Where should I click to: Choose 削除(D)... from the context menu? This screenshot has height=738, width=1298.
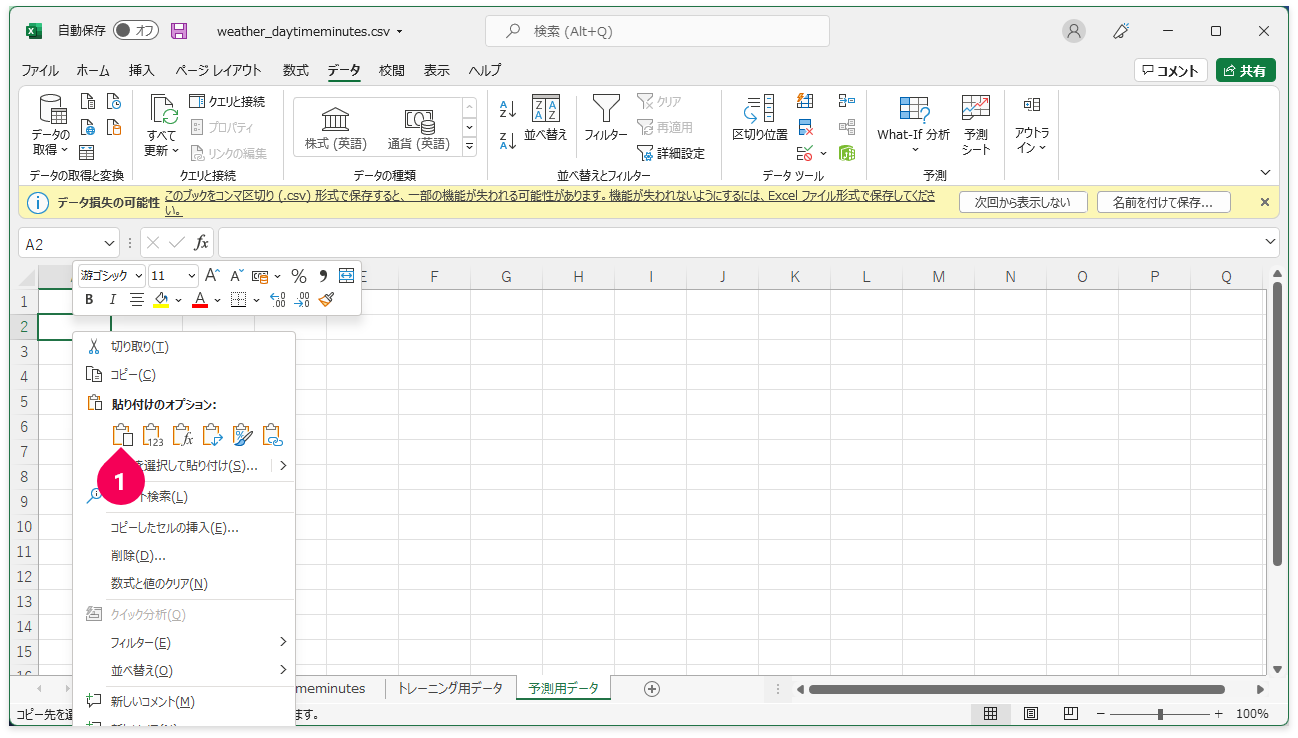pos(184,555)
